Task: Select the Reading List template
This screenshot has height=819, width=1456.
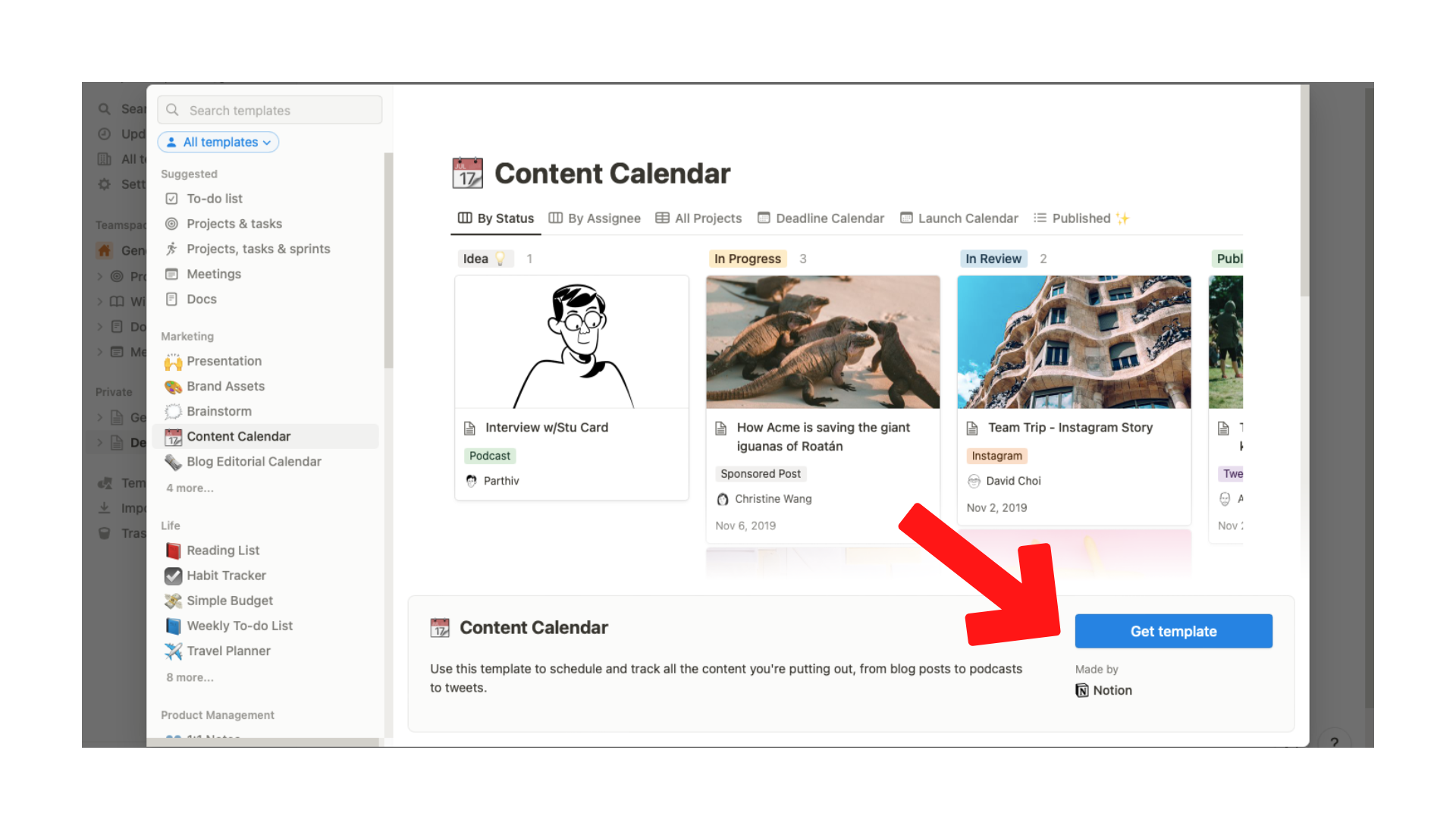Action: (x=221, y=550)
